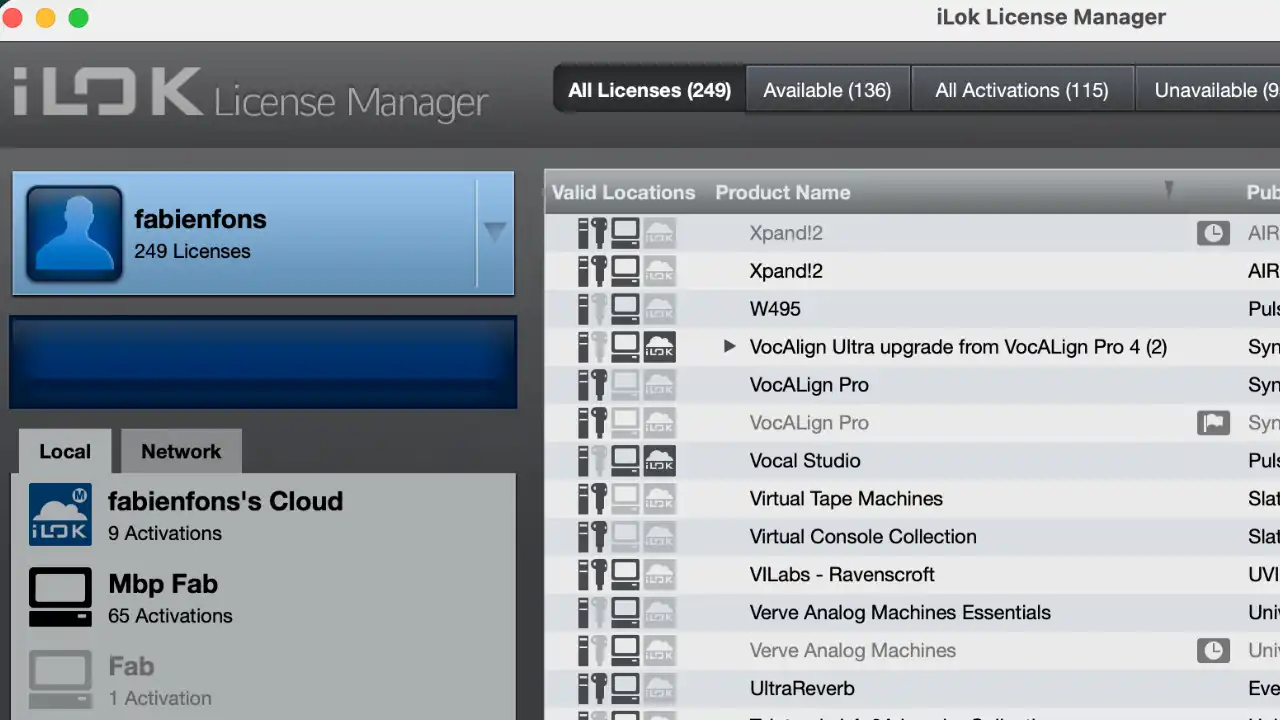1280x720 pixels.
Task: Click the iLok USB key icon on Xpand!2 row
Action: pos(599,271)
